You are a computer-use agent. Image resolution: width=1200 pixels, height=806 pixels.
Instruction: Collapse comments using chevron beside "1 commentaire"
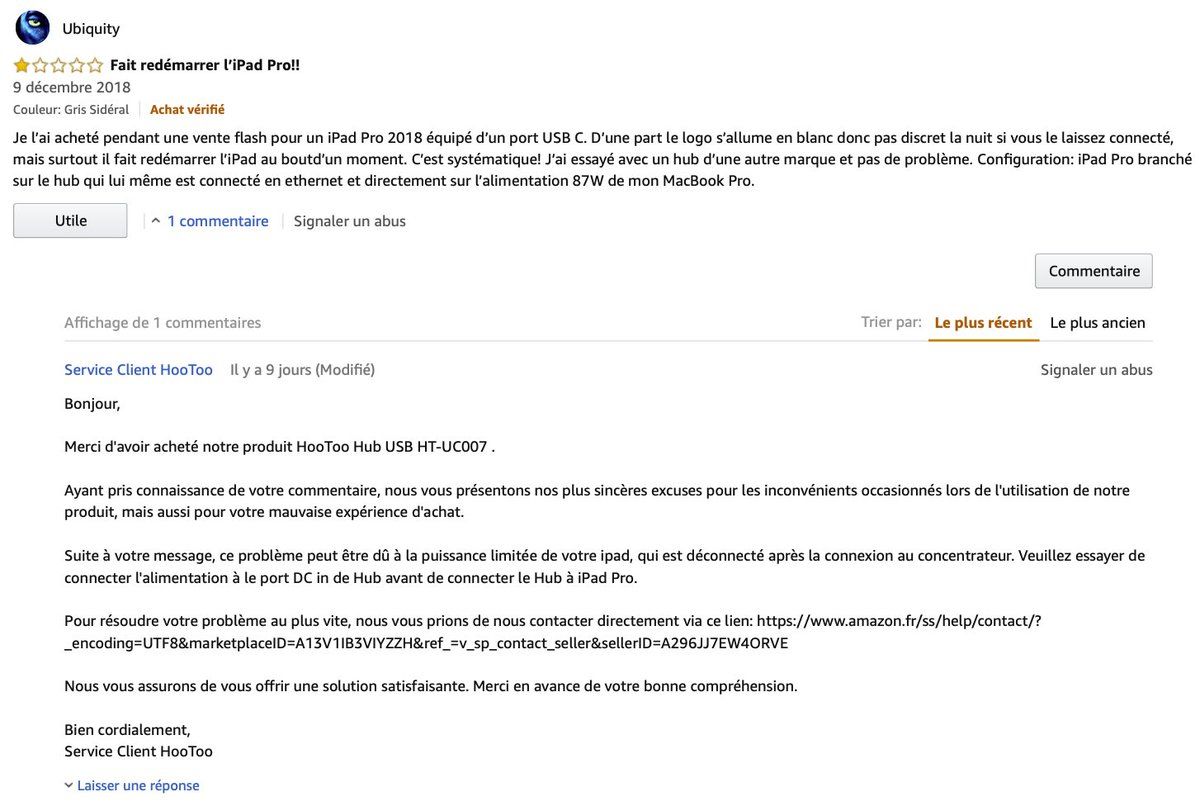click(x=156, y=221)
